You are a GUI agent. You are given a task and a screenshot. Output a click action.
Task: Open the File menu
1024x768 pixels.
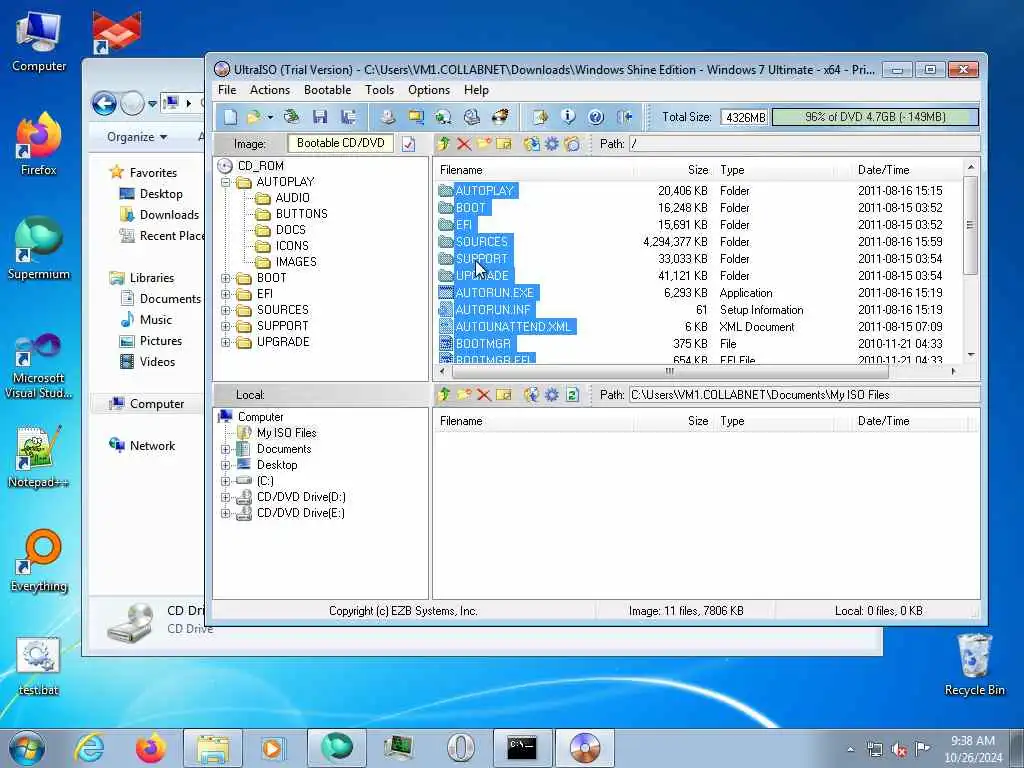coord(227,90)
